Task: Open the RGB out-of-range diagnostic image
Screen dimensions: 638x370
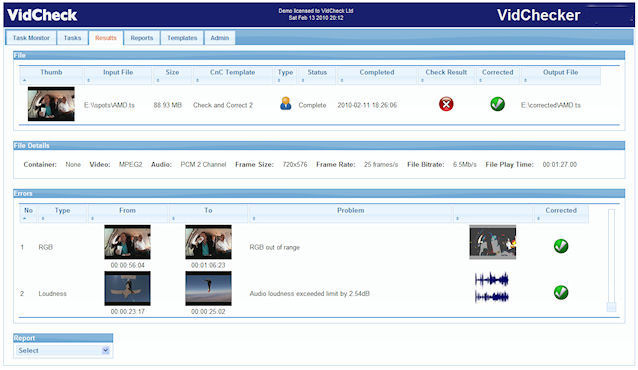Action: (x=492, y=242)
